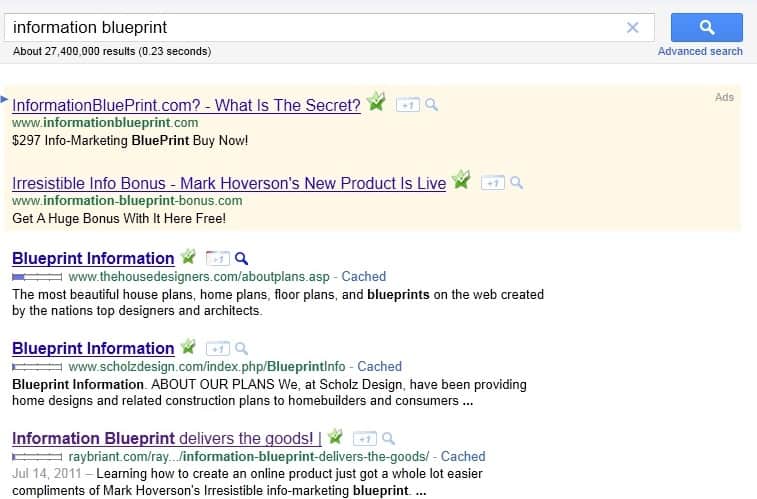
Task: Open the Blueprint Information result from scholzdesign.com
Action: pyautogui.click(x=93, y=348)
